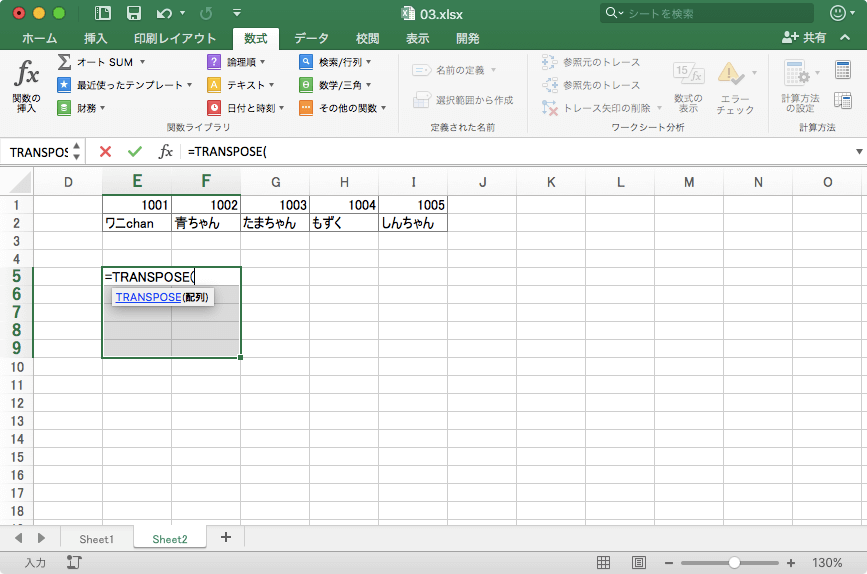Image resolution: width=867 pixels, height=574 pixels.
Task: Expand the Error Check dropdown arrow
Action: click(754, 72)
